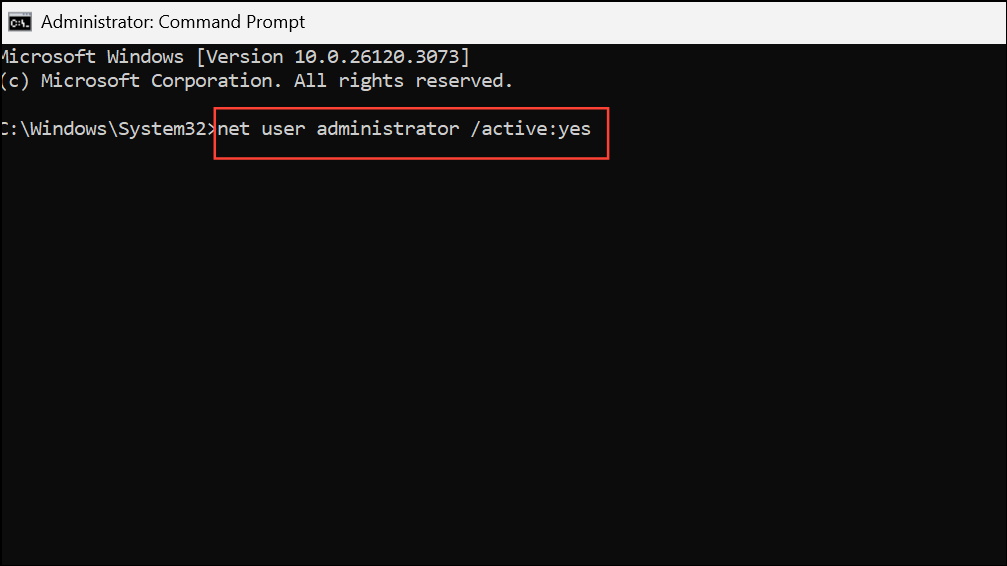Click the "net" command word
This screenshot has height=566, width=1007.
pyautogui.click(x=234, y=129)
